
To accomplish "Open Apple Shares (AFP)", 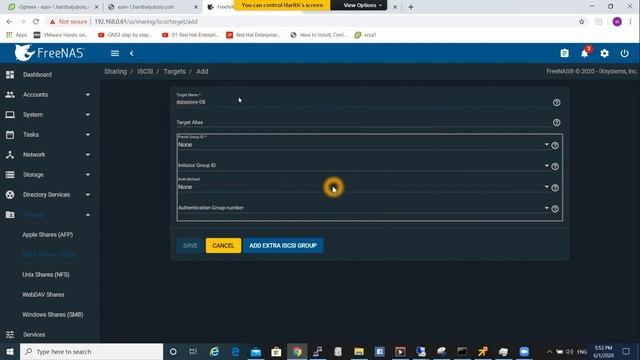I will click(48, 235).
